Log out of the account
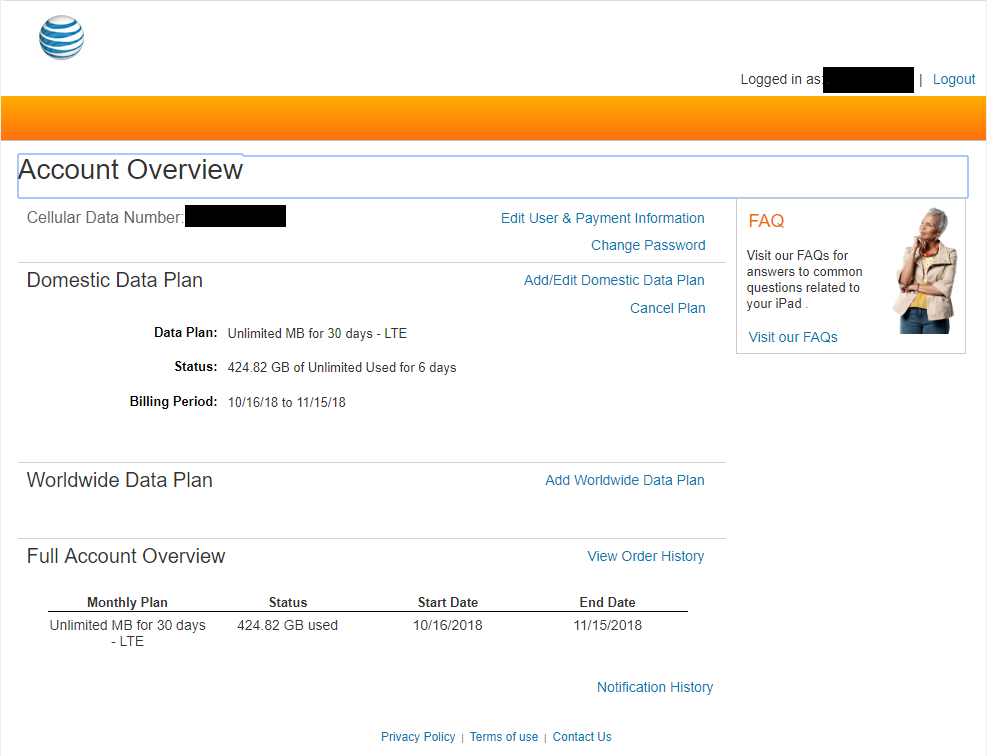 tap(953, 79)
